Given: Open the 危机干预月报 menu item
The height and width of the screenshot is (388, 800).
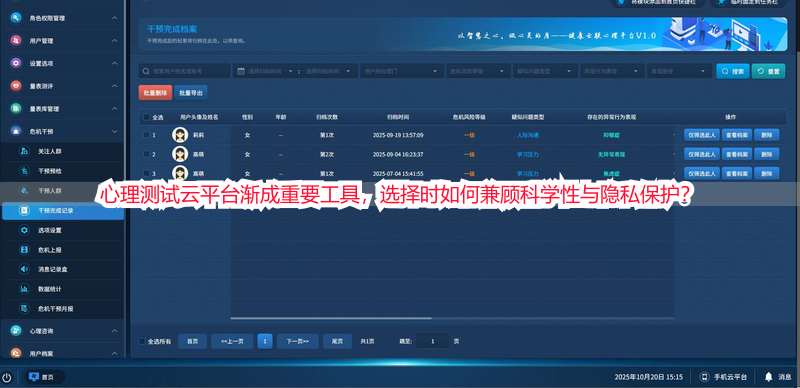Looking at the screenshot, I should click(62, 308).
